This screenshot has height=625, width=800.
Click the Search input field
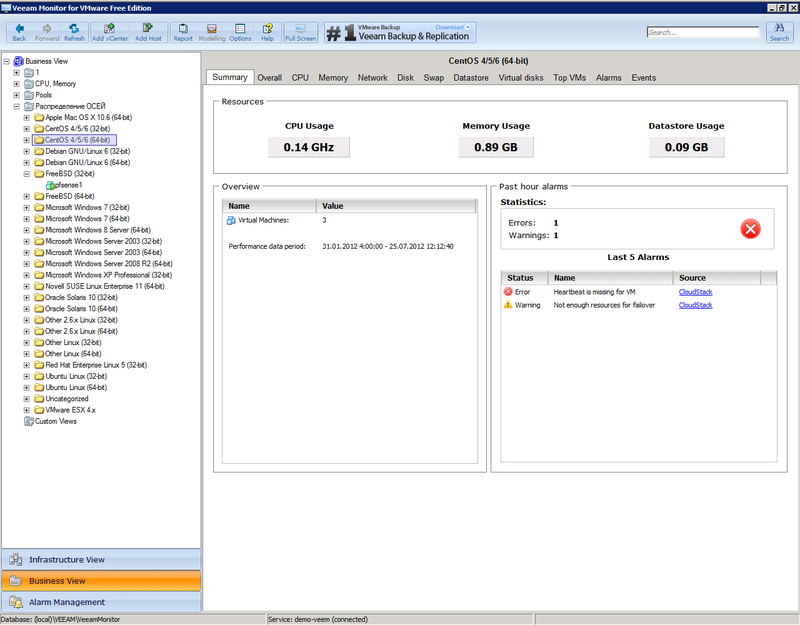pyautogui.click(x=703, y=32)
